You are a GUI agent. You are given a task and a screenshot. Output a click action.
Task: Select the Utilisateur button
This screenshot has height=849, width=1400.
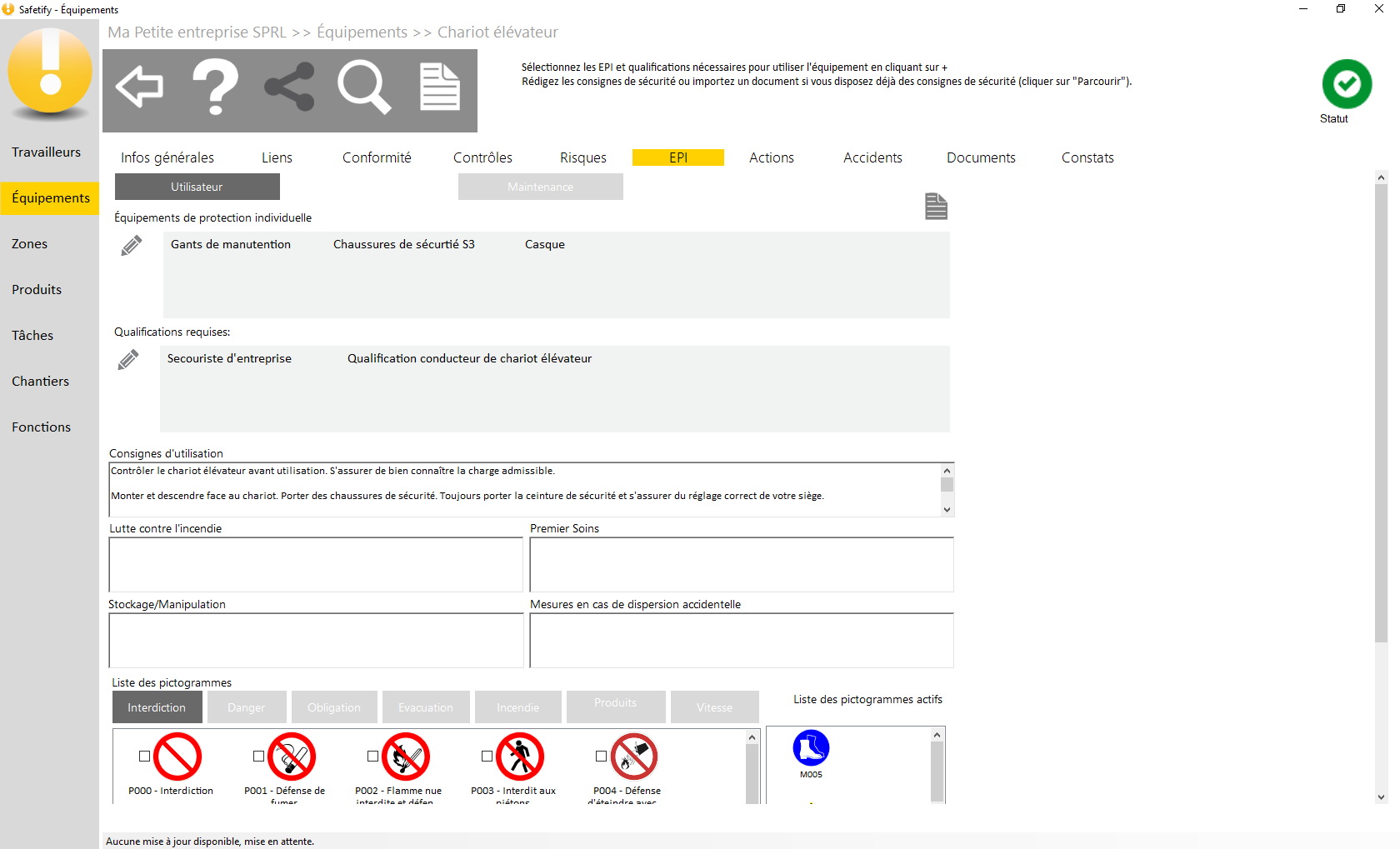tap(197, 187)
